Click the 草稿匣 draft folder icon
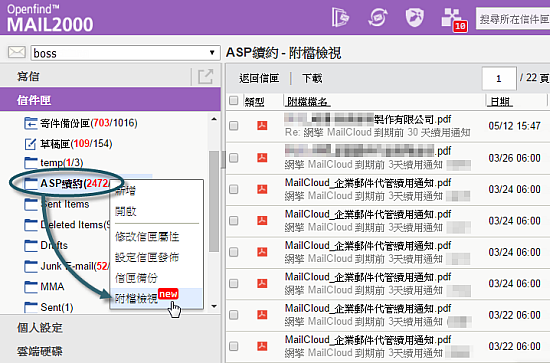Viewport: 550px width, 363px height. click(31, 143)
